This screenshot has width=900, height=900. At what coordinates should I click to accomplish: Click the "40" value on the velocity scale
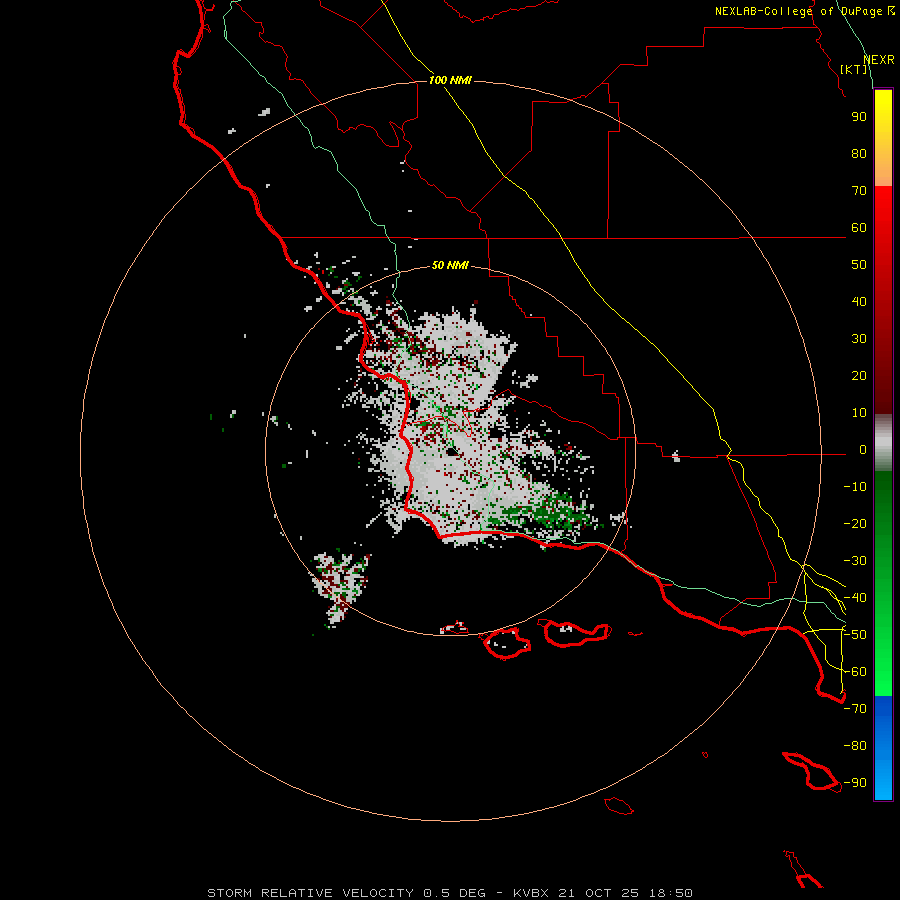click(x=859, y=302)
